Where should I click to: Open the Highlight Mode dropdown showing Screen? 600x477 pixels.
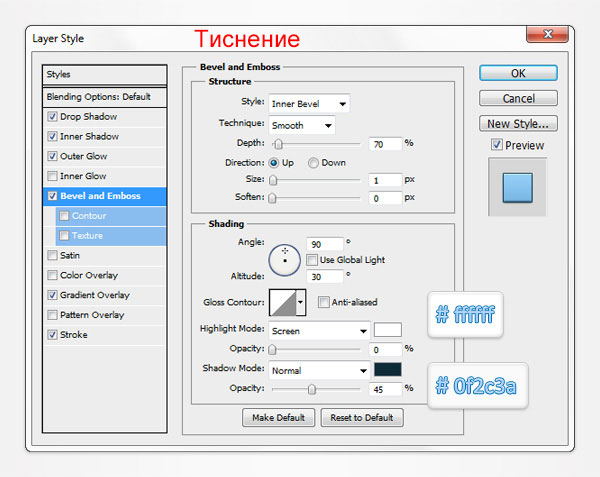coord(319,331)
